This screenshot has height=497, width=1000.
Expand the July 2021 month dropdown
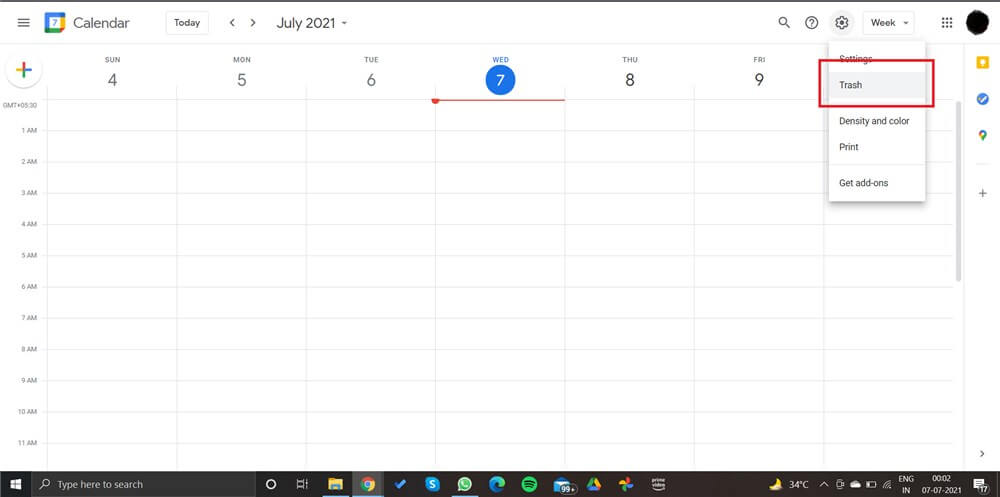click(312, 23)
